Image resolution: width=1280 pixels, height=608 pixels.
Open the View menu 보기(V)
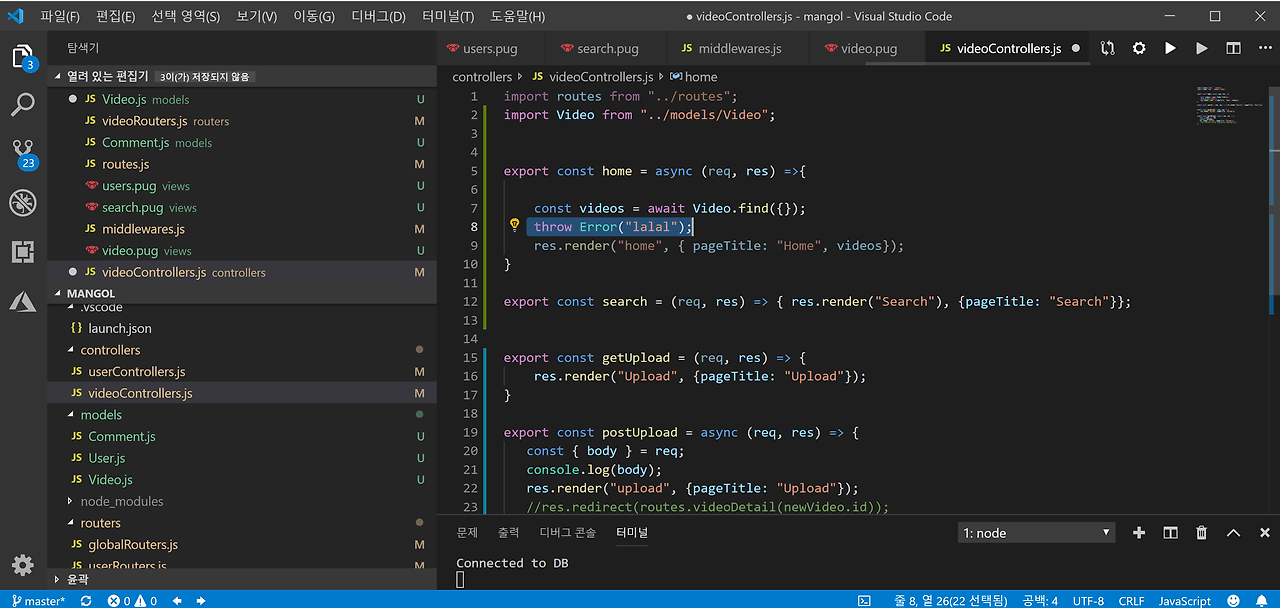pos(257,16)
